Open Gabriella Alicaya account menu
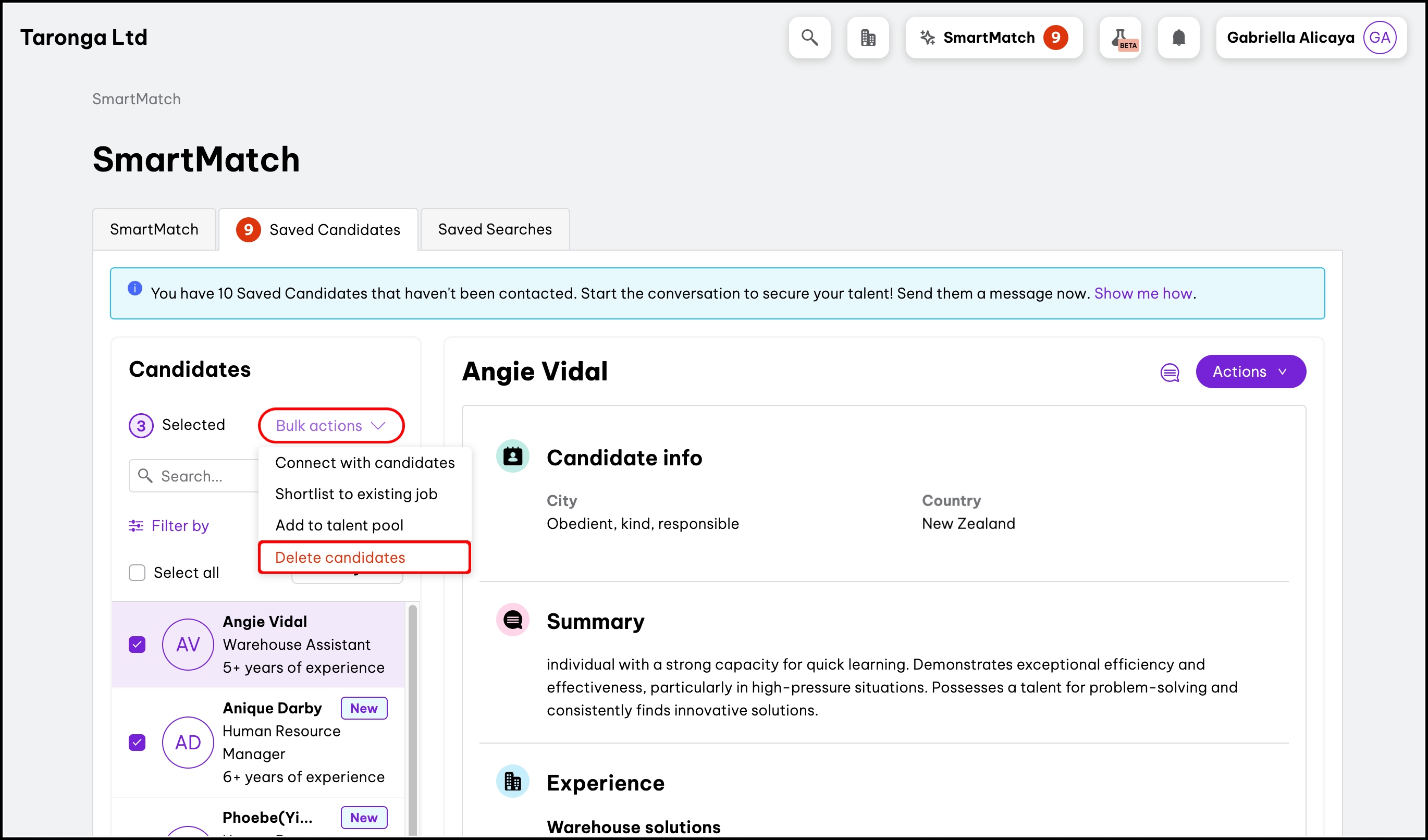This screenshot has width=1428, height=840. point(1290,38)
